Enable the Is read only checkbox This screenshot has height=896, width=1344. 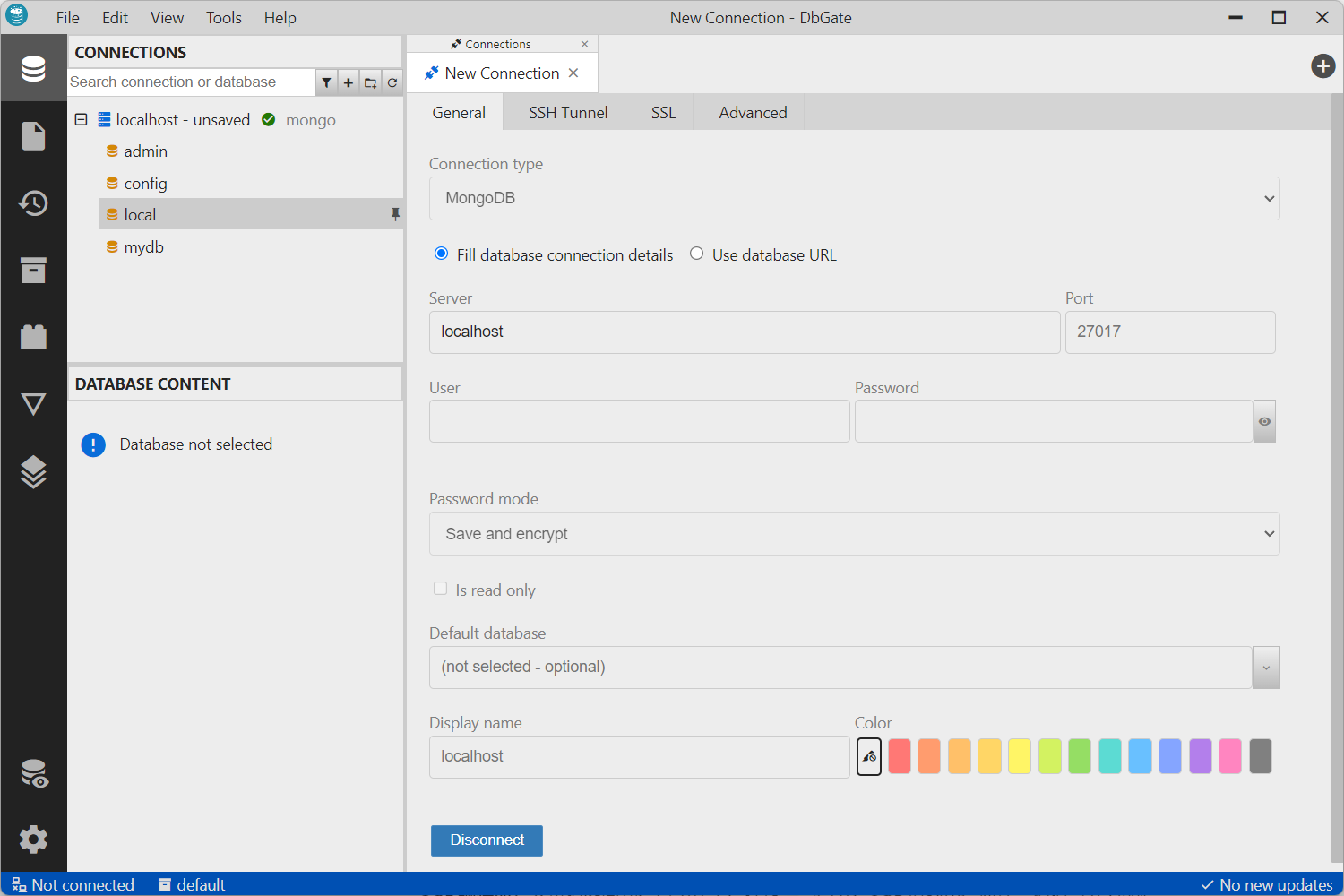(440, 589)
